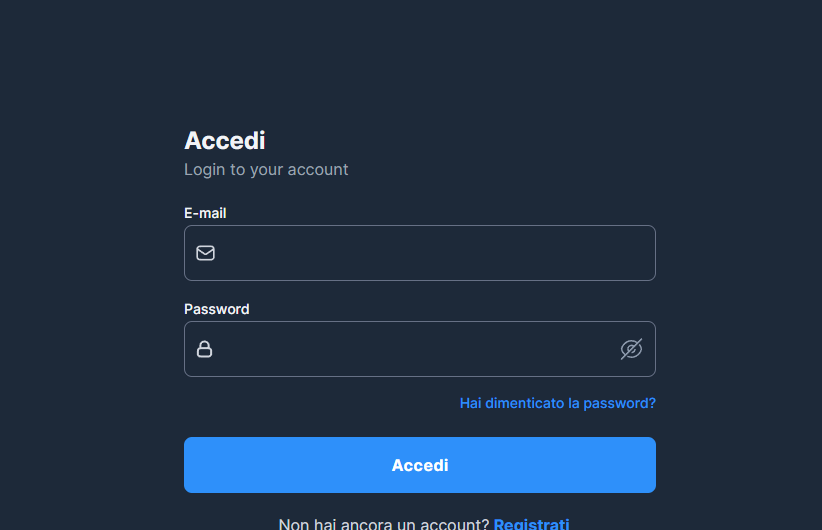The image size is (822, 530).
Task: Show the hidden password using crossed-eye icon
Action: [x=631, y=349]
